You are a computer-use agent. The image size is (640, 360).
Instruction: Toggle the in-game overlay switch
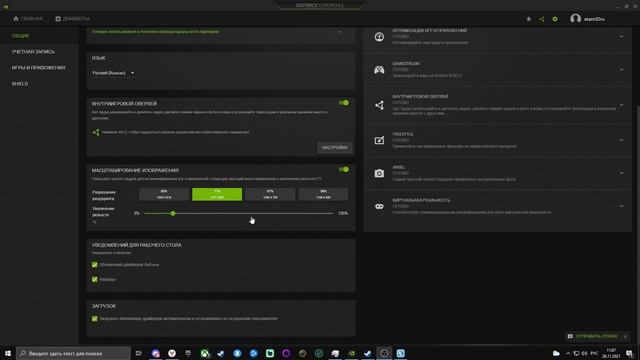[344, 103]
